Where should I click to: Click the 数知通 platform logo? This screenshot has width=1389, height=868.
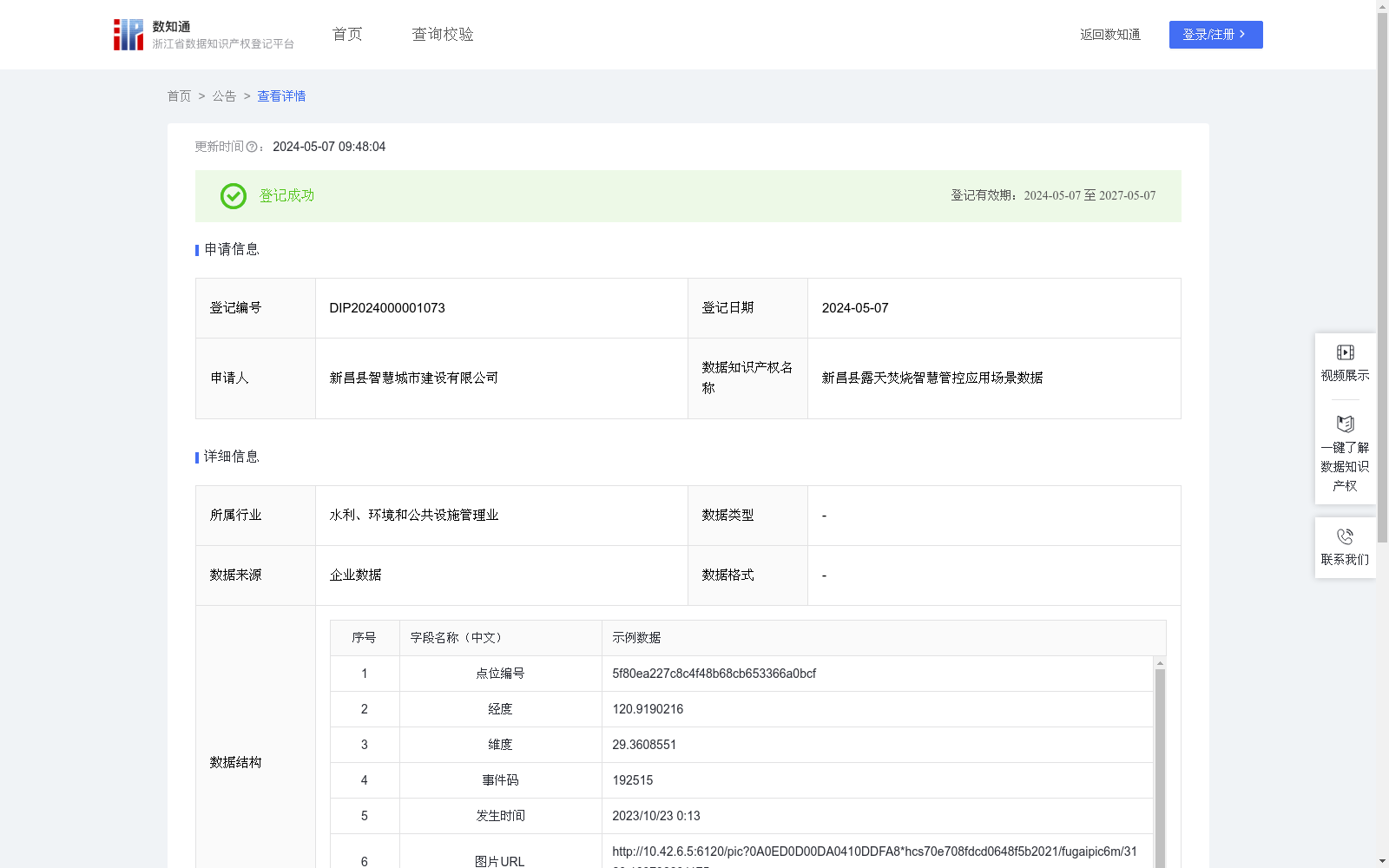[x=128, y=35]
